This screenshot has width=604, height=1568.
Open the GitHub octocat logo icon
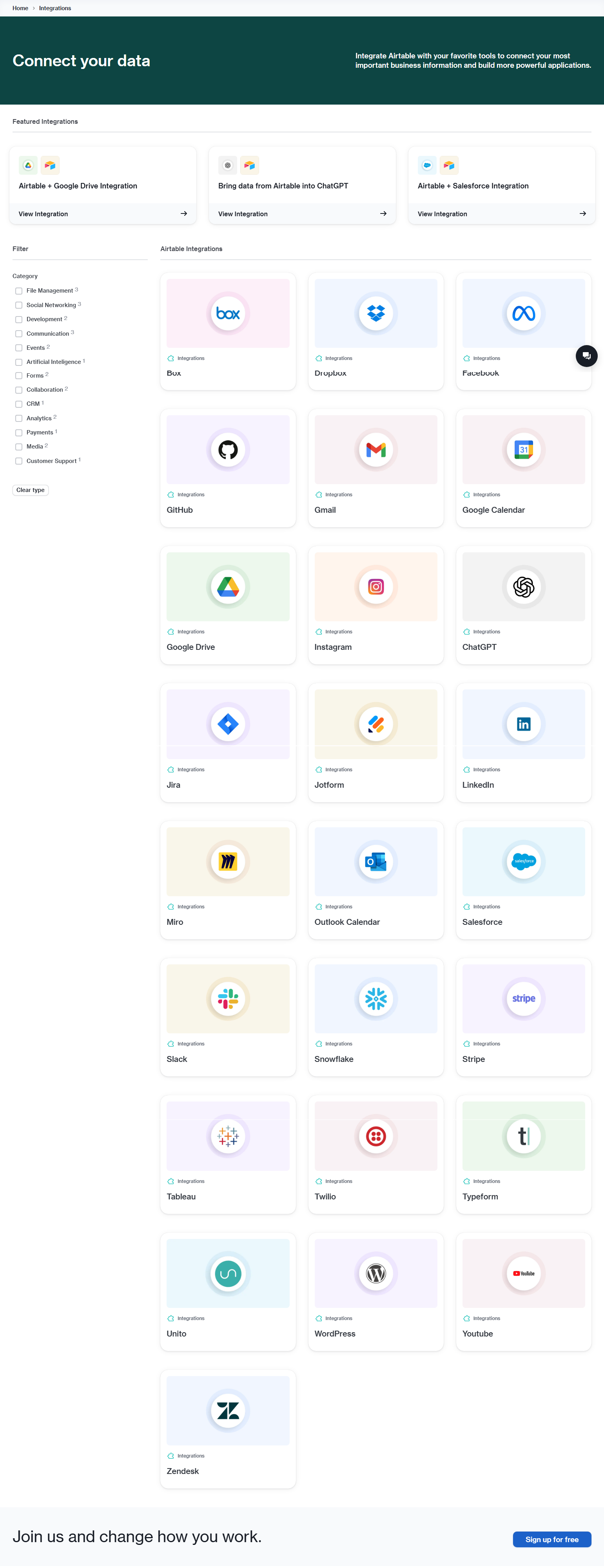click(x=228, y=450)
